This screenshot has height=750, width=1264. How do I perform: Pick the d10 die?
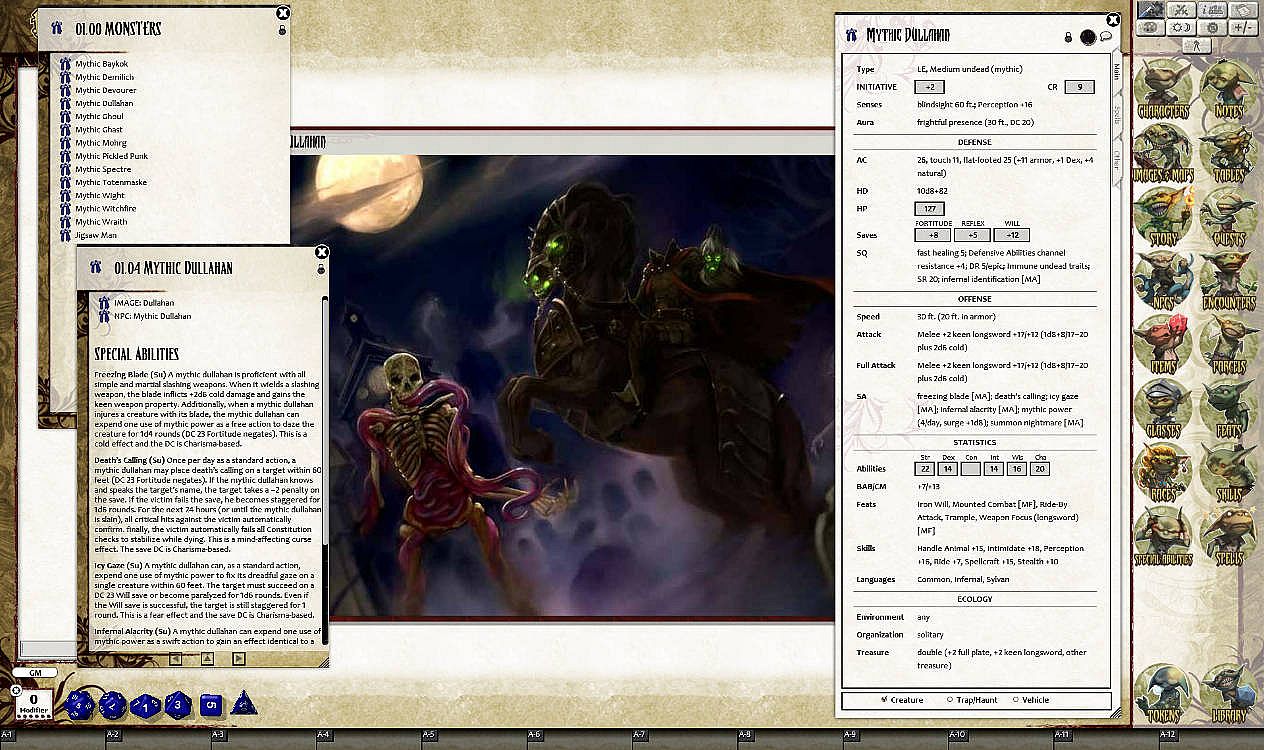[x=146, y=706]
